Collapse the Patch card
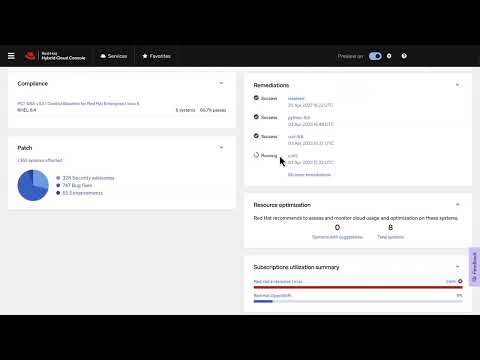The height and width of the screenshot is (360, 480). point(221,148)
